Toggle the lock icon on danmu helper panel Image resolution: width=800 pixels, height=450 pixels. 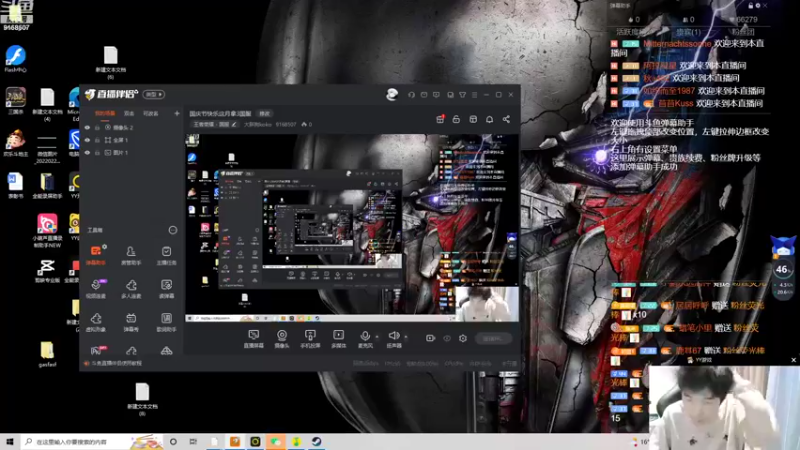(x=751, y=6)
